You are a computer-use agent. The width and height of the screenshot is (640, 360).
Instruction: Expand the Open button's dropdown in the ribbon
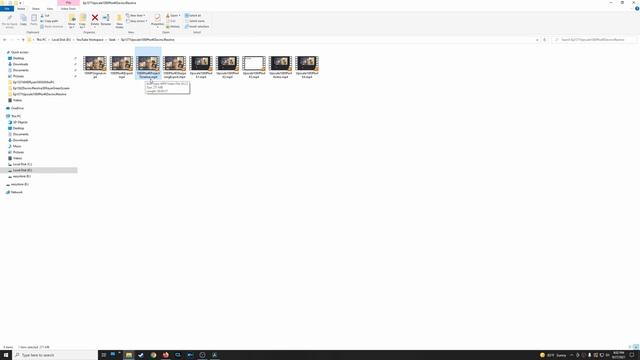point(179,16)
